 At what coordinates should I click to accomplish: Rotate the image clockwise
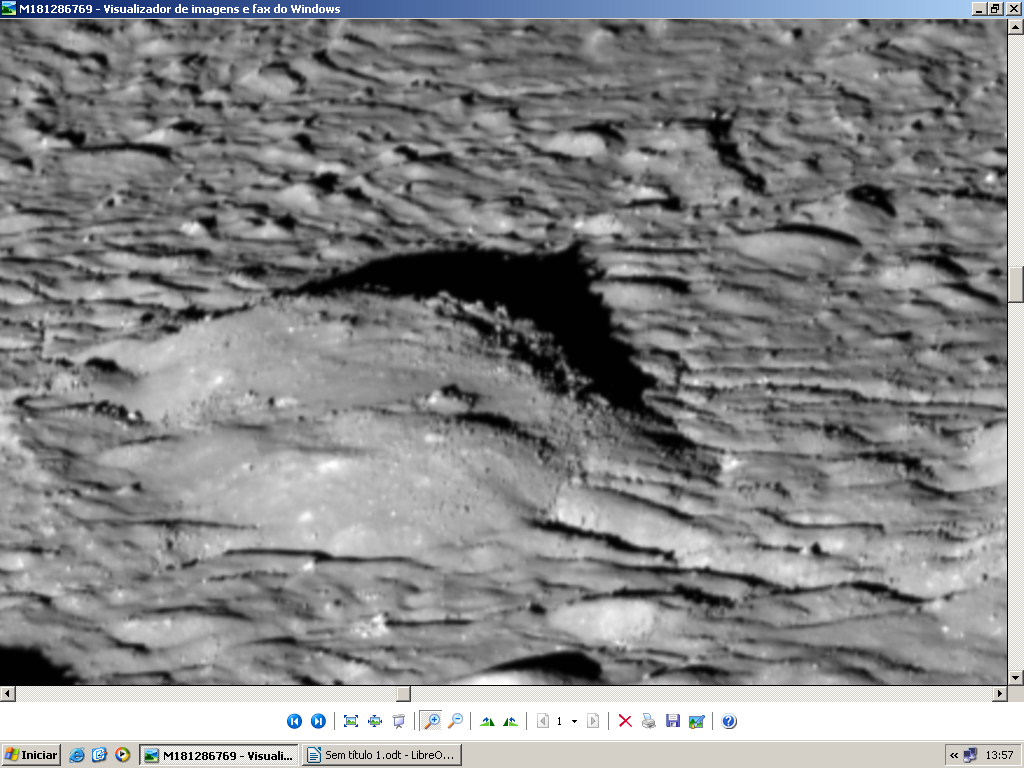coord(487,721)
